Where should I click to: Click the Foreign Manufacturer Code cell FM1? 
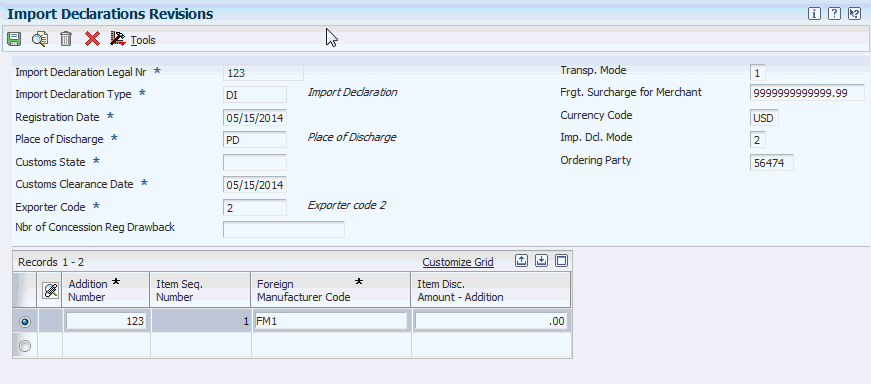pyautogui.click(x=331, y=321)
